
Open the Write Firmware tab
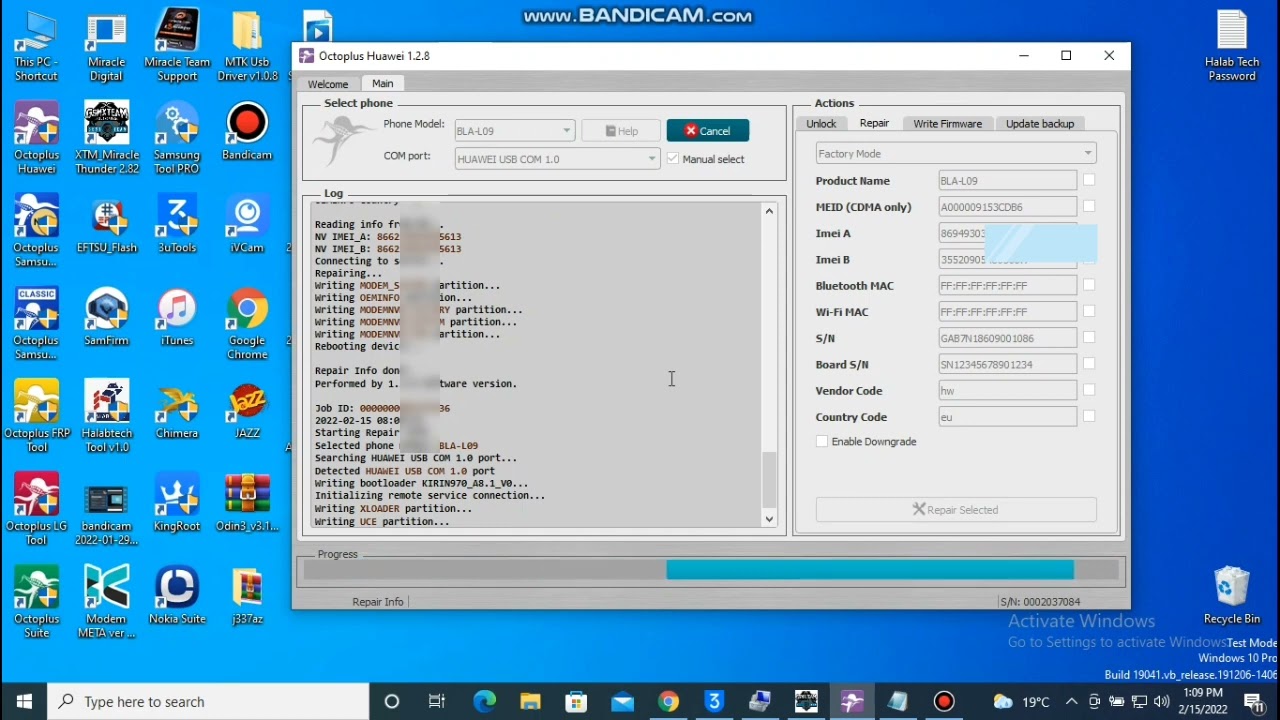947,124
